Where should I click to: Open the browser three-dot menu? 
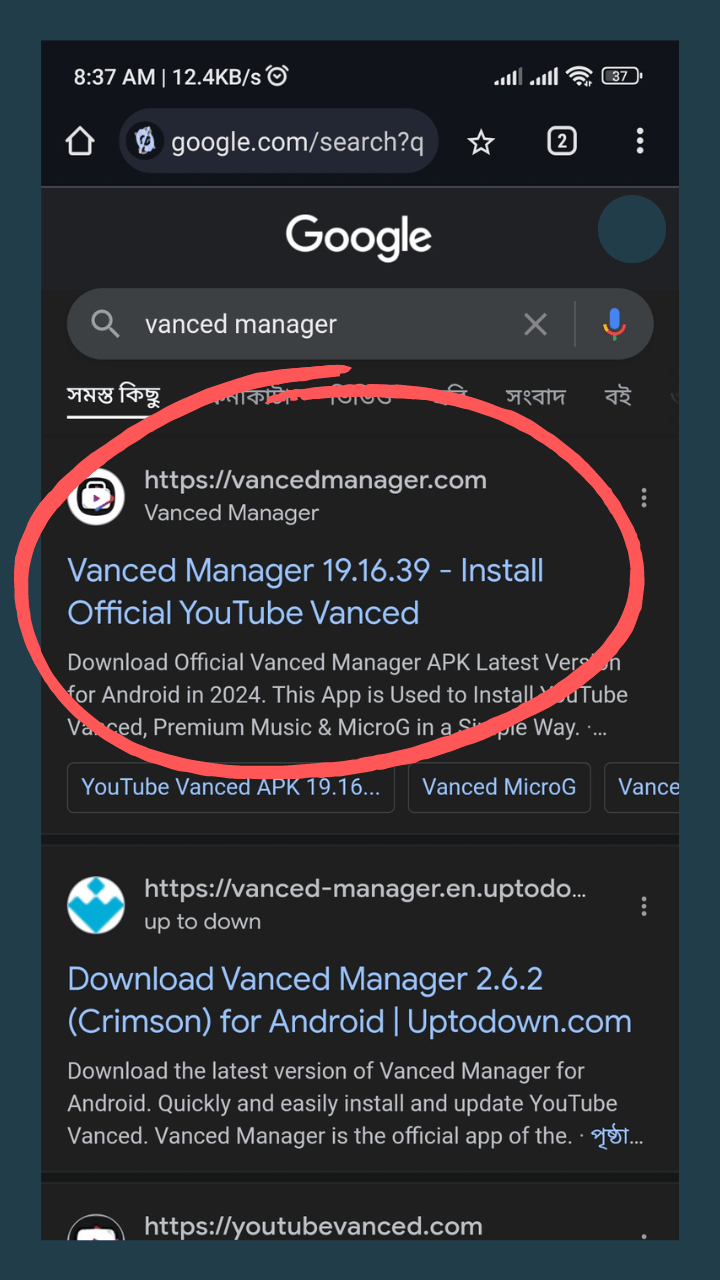pyautogui.click(x=640, y=141)
